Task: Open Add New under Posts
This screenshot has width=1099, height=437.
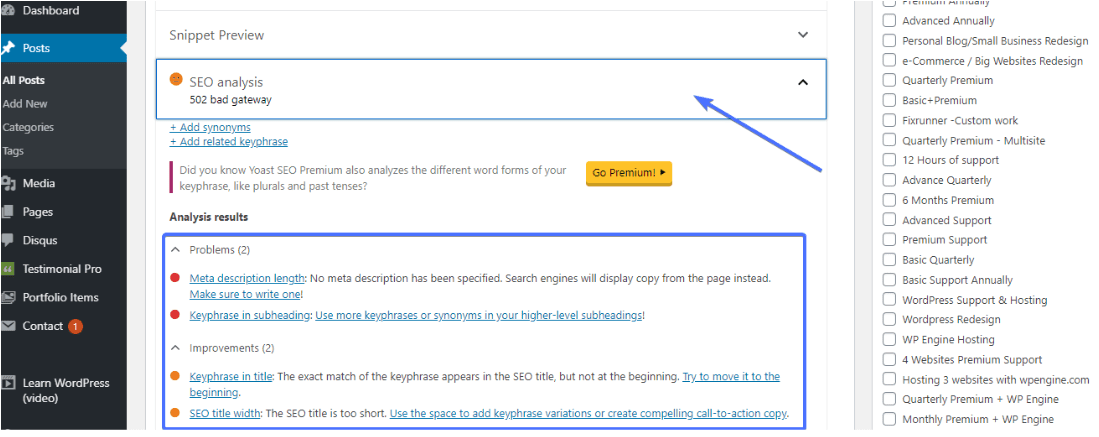Action: coord(25,104)
